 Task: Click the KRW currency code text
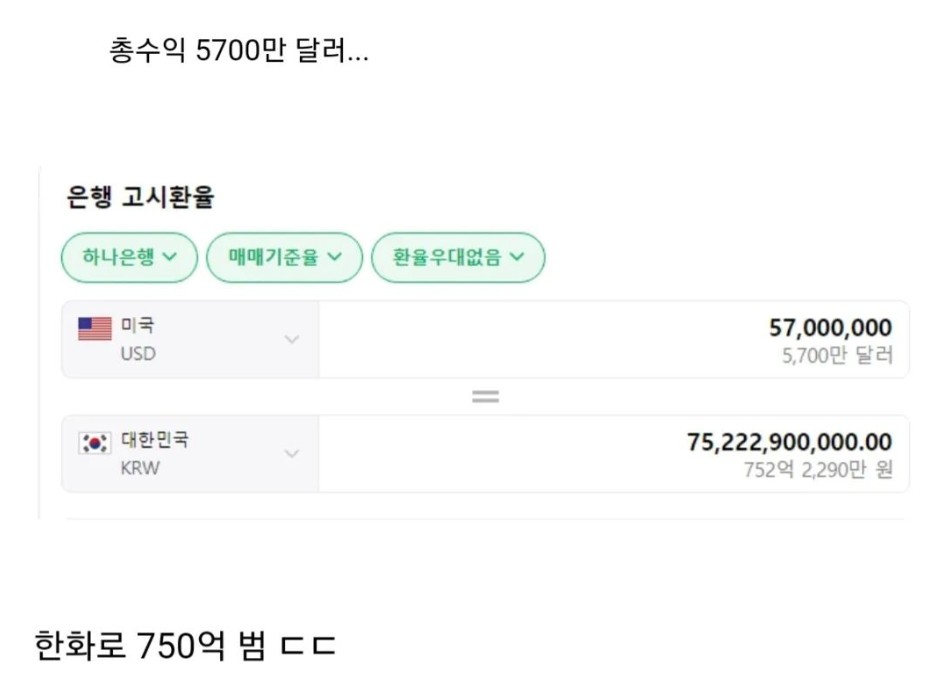[x=140, y=468]
